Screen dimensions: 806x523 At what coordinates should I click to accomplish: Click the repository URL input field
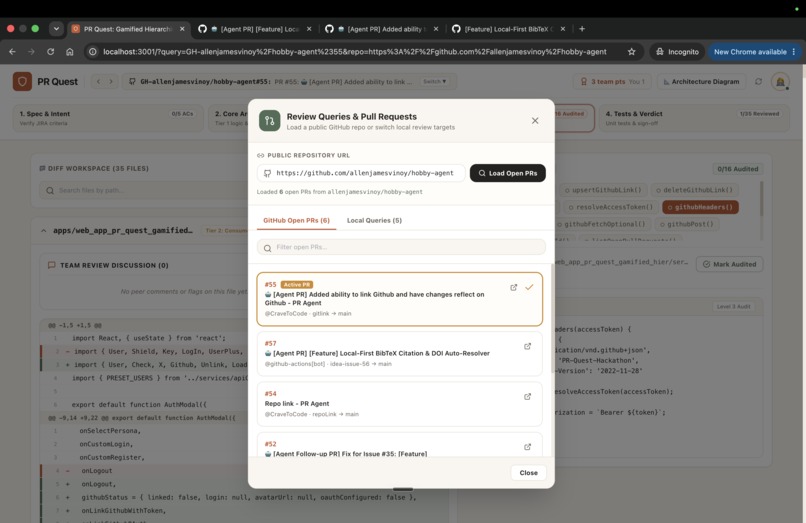click(361, 173)
